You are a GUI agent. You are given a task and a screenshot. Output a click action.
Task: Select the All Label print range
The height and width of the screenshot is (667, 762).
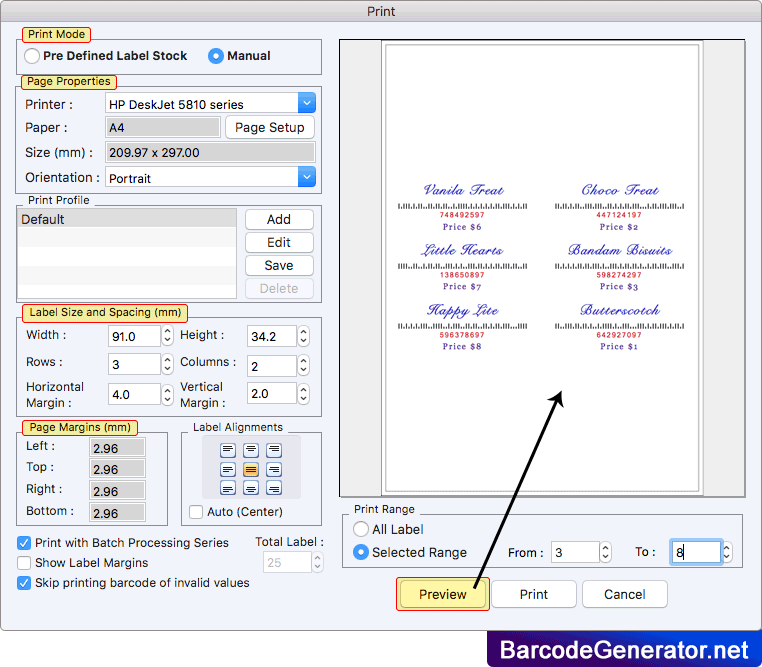pos(361,529)
